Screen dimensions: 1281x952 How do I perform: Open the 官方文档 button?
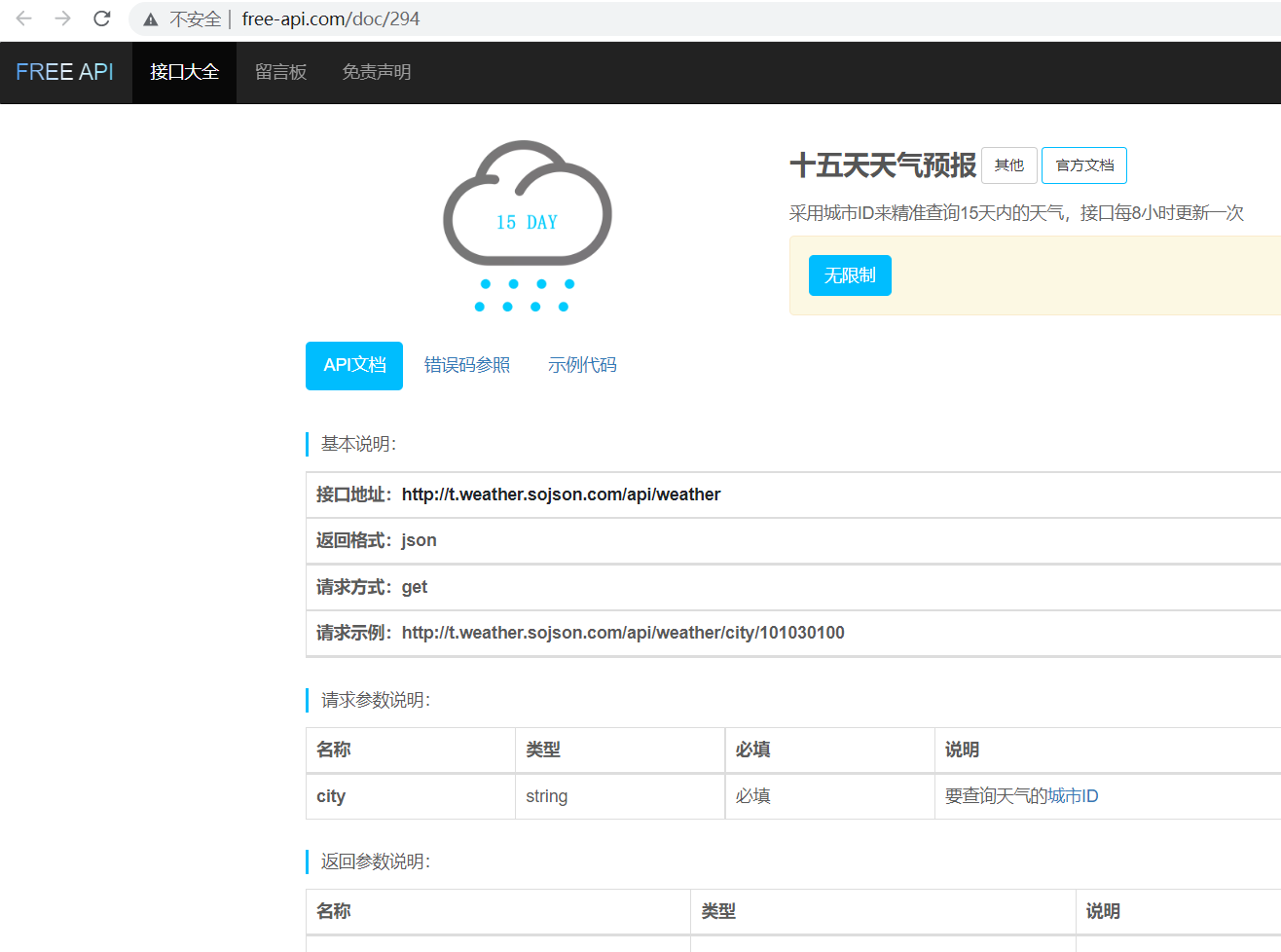click(1084, 165)
